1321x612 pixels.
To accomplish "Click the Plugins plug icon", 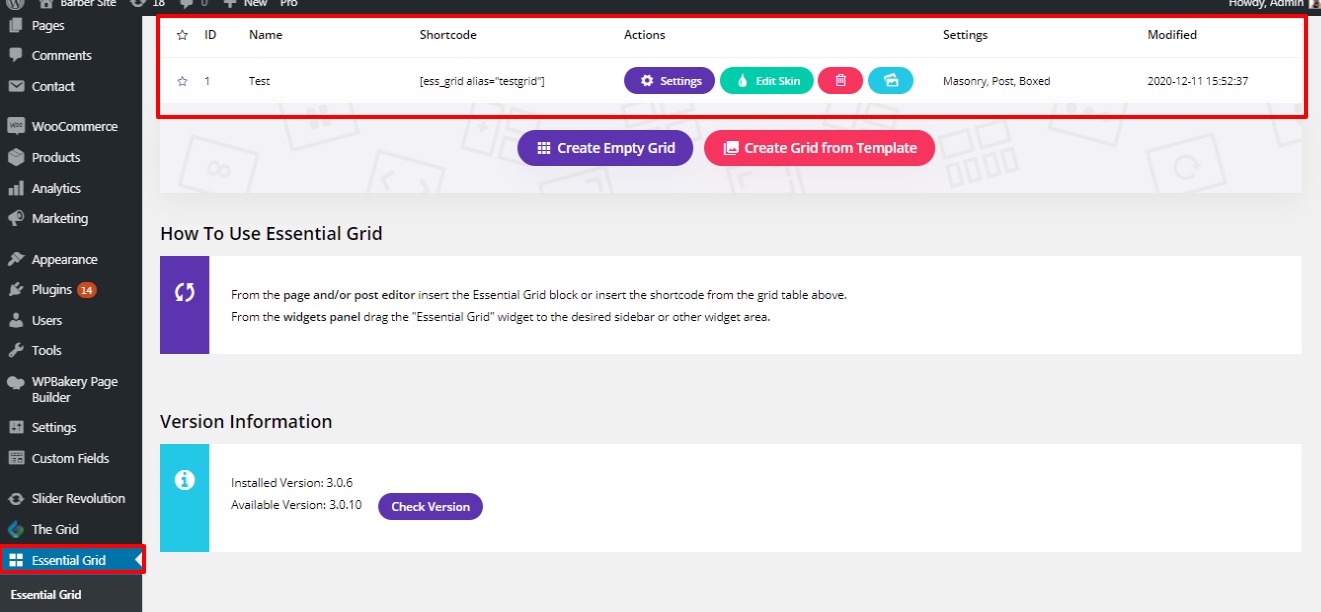I will 16,289.
